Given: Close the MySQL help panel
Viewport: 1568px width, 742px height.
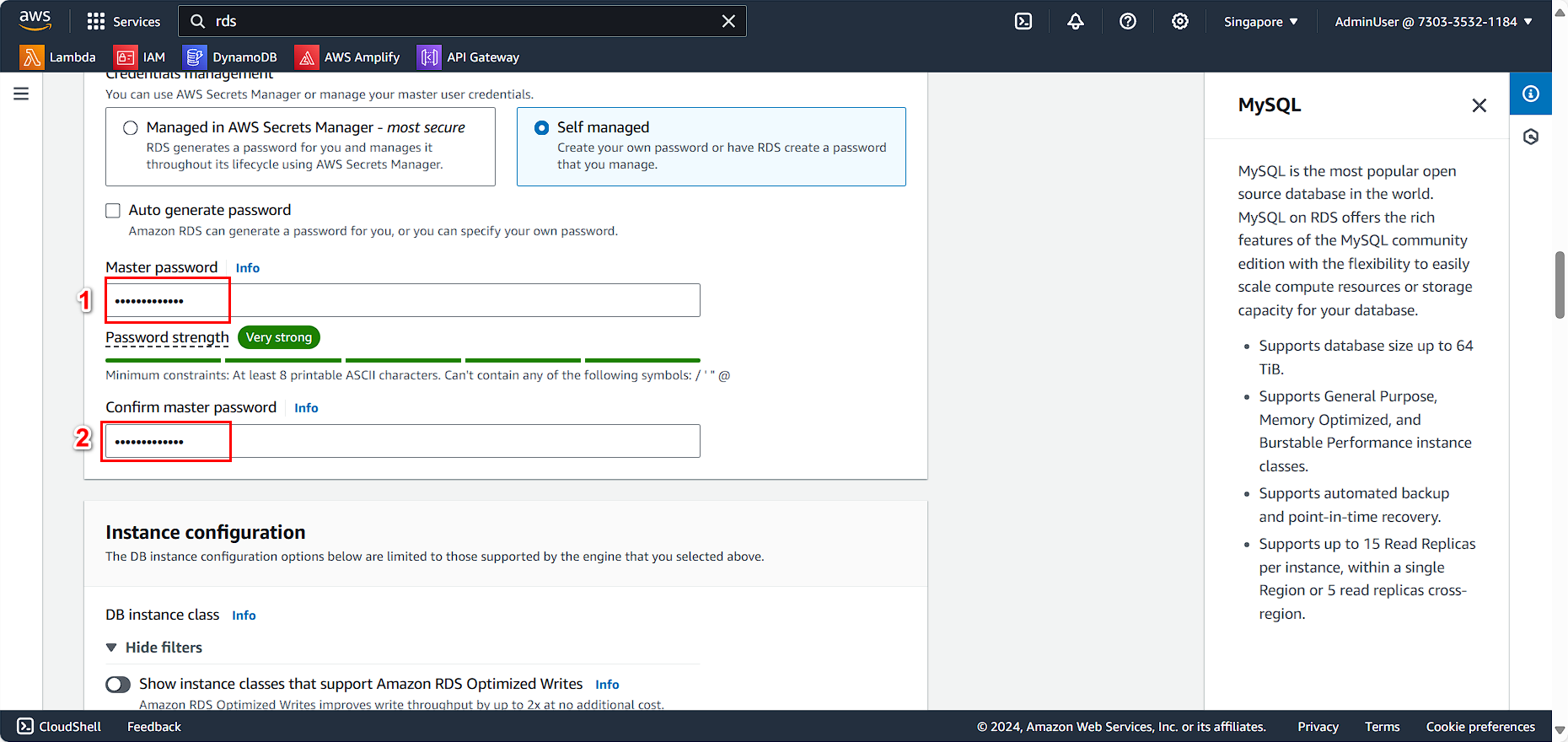Looking at the screenshot, I should click(x=1479, y=105).
